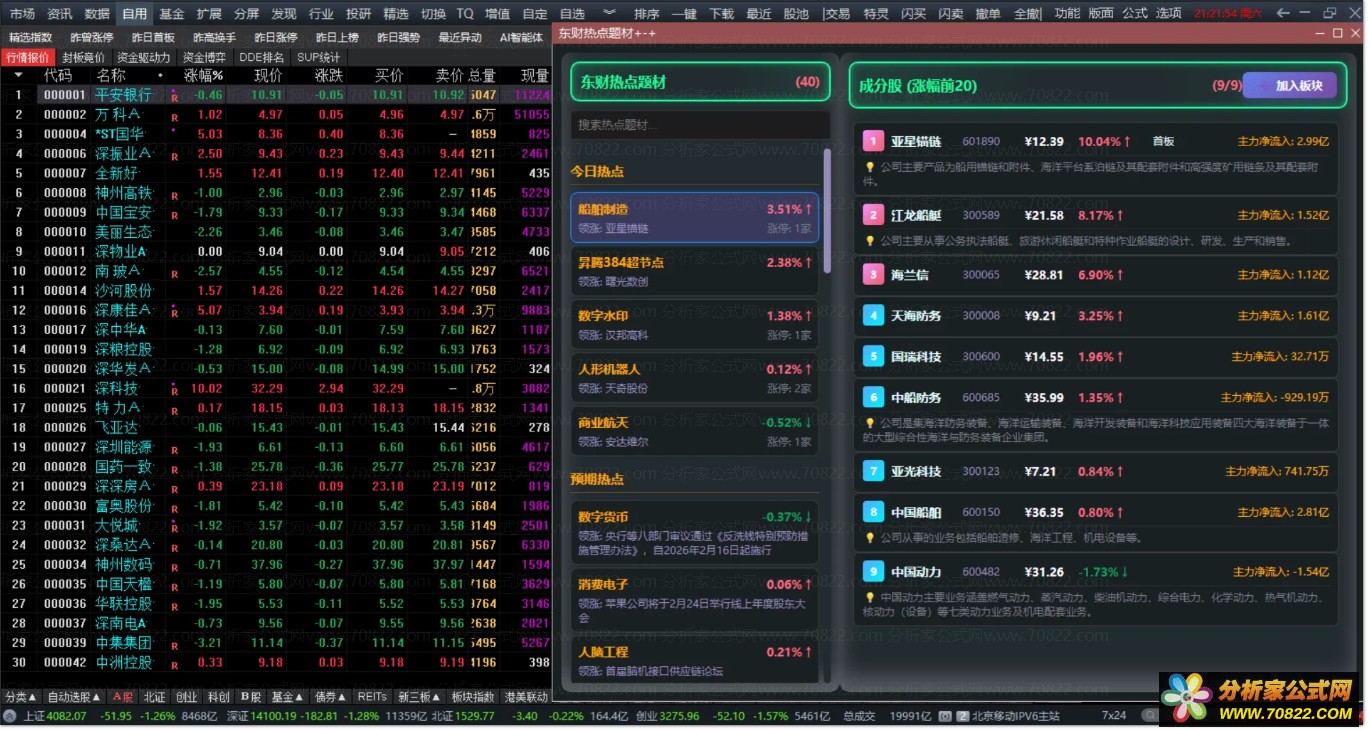This screenshot has width=1369, height=730.
Task: Expand the 分类 dropdown at the bottom
Action: (x=21, y=697)
